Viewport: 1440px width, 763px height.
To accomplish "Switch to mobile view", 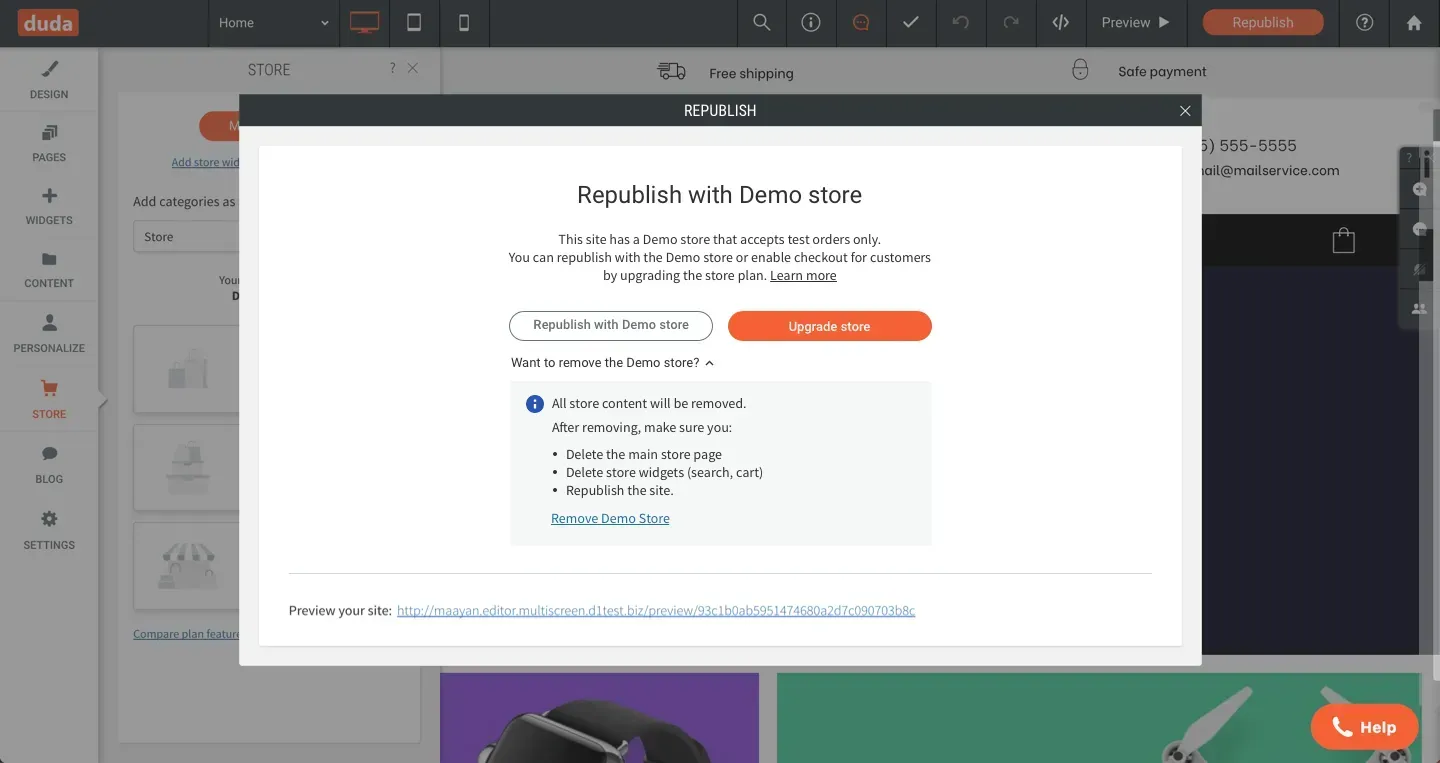I will (464, 23).
